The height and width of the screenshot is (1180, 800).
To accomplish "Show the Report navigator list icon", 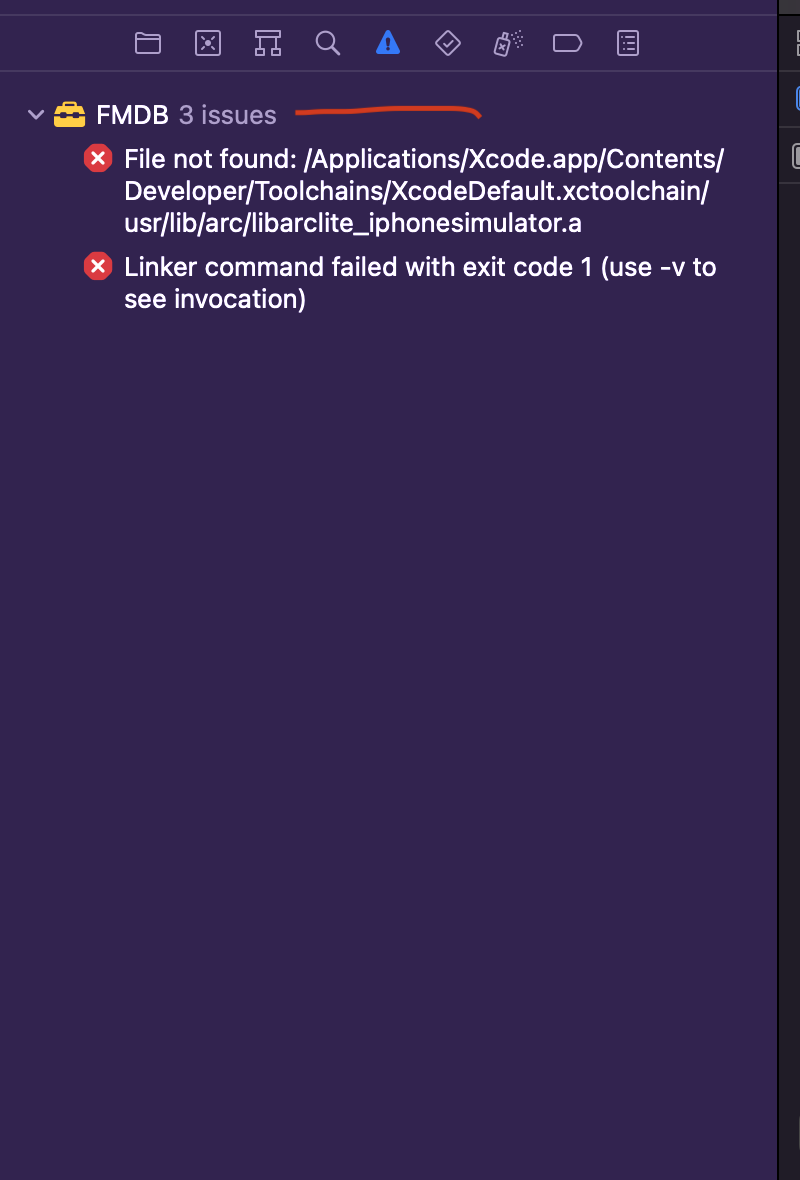I will [628, 43].
